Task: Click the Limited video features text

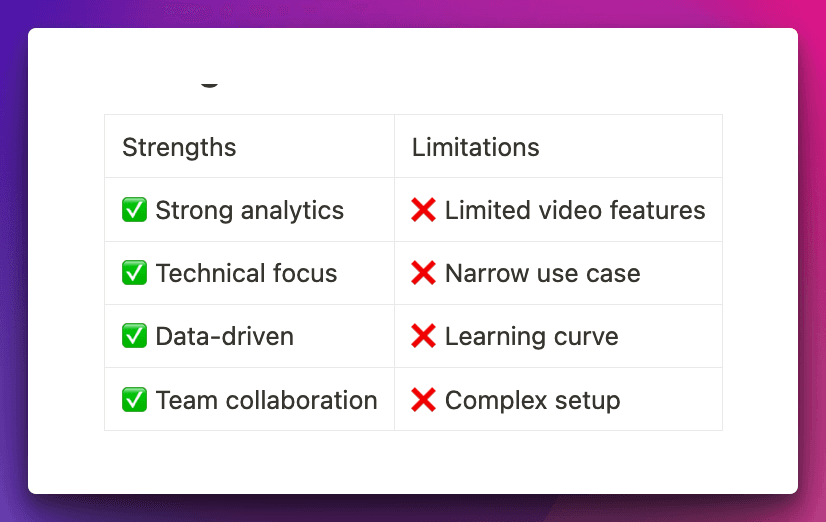Action: 575,210
